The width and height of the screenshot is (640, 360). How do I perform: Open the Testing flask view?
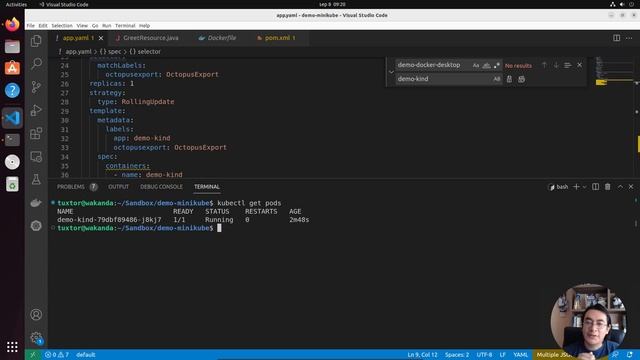click(36, 180)
